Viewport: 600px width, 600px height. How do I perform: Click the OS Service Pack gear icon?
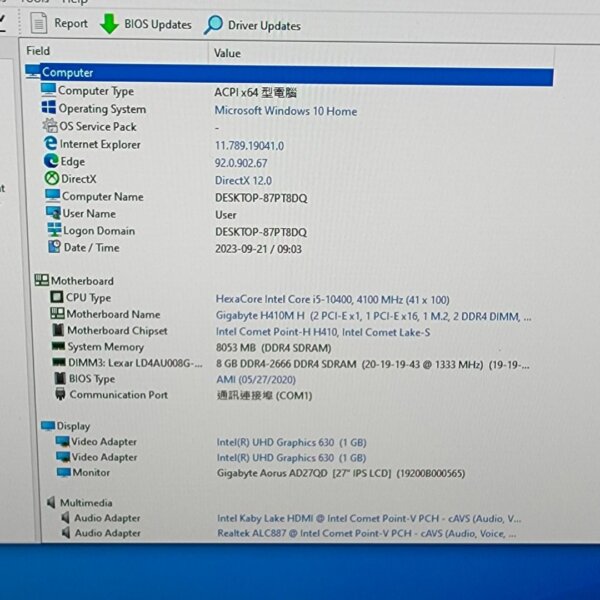pos(50,125)
